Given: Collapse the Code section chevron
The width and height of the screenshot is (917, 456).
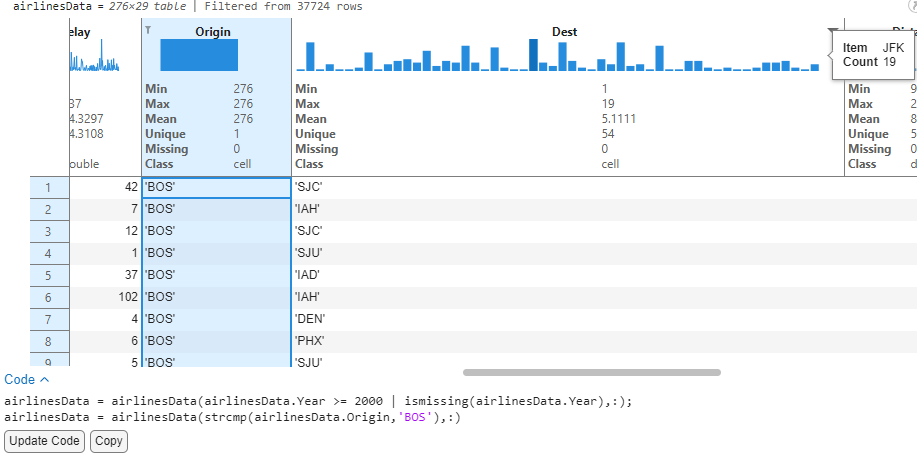Looking at the screenshot, I should click(44, 380).
